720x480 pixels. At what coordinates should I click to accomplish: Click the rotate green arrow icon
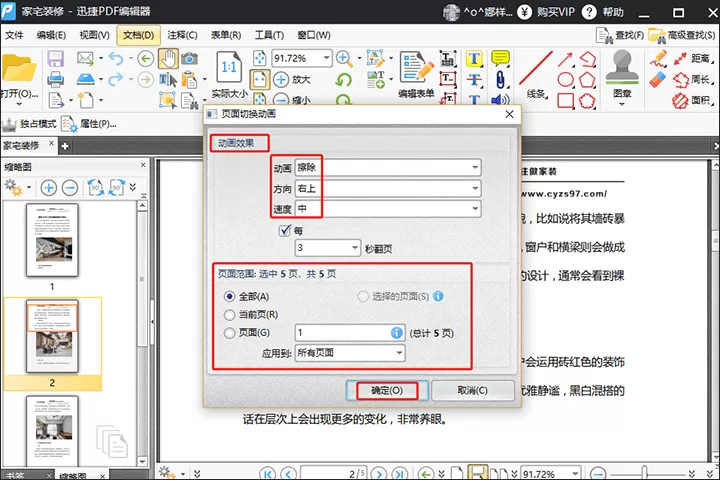[x=343, y=80]
